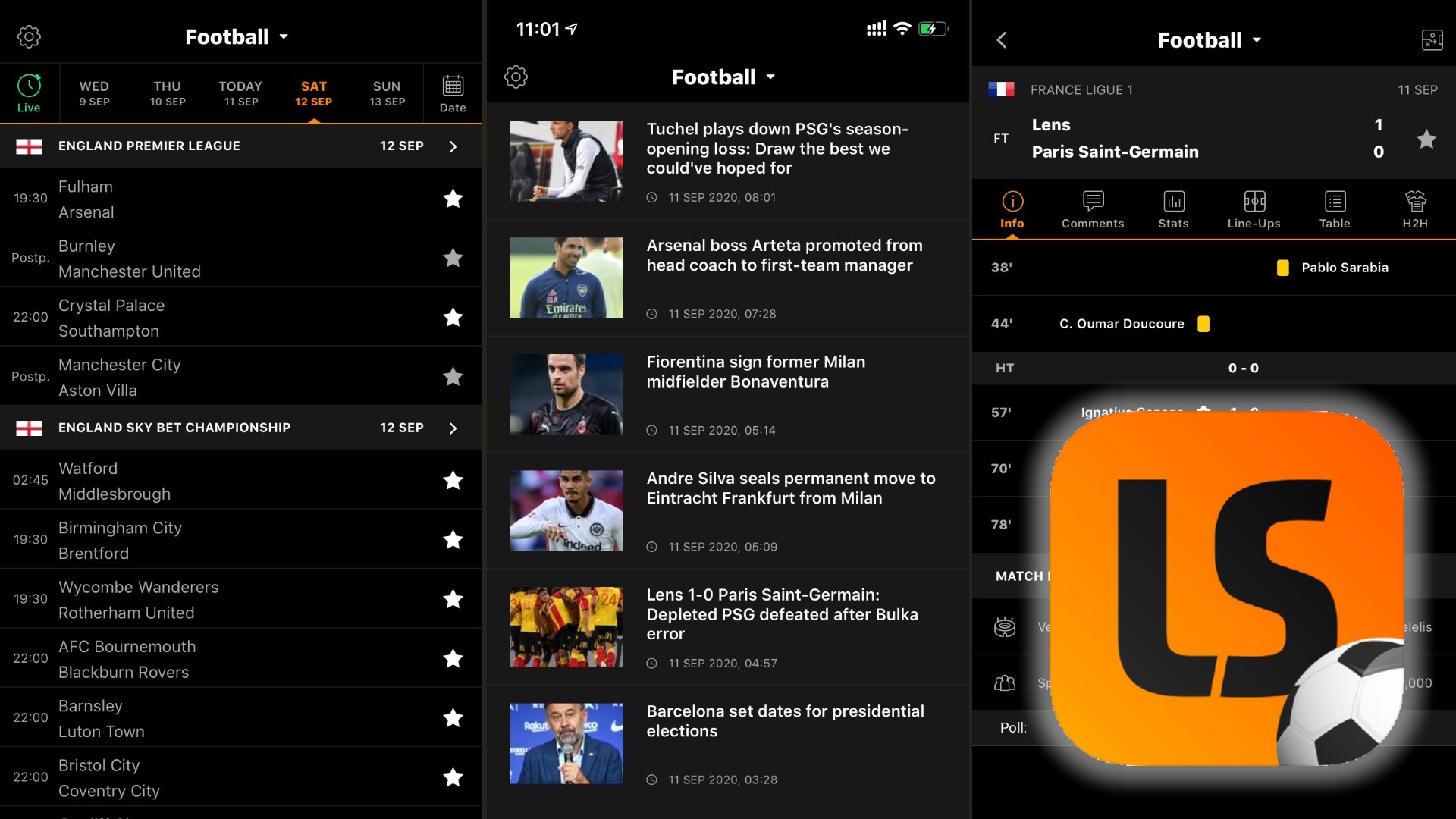Toggle favorite star for Fulham vs Arsenal
This screenshot has width=1456, height=819.
point(453,197)
